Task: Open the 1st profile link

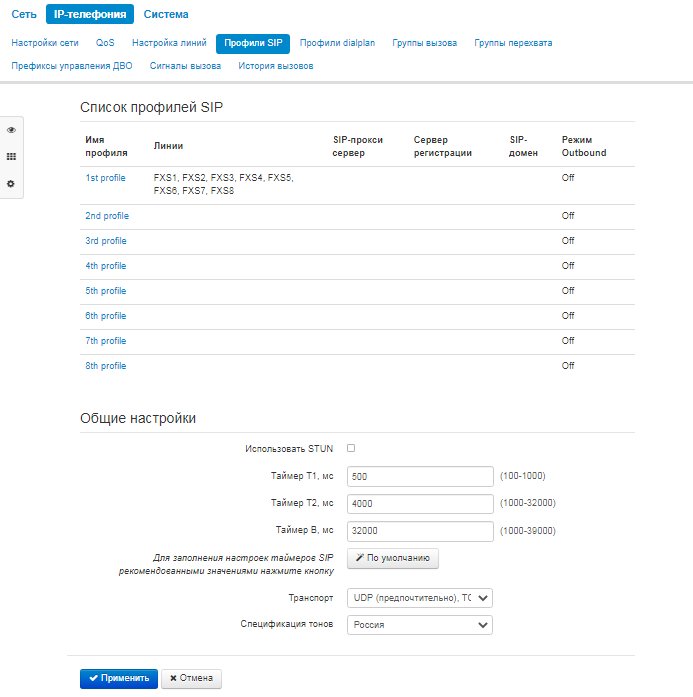Action: point(105,178)
